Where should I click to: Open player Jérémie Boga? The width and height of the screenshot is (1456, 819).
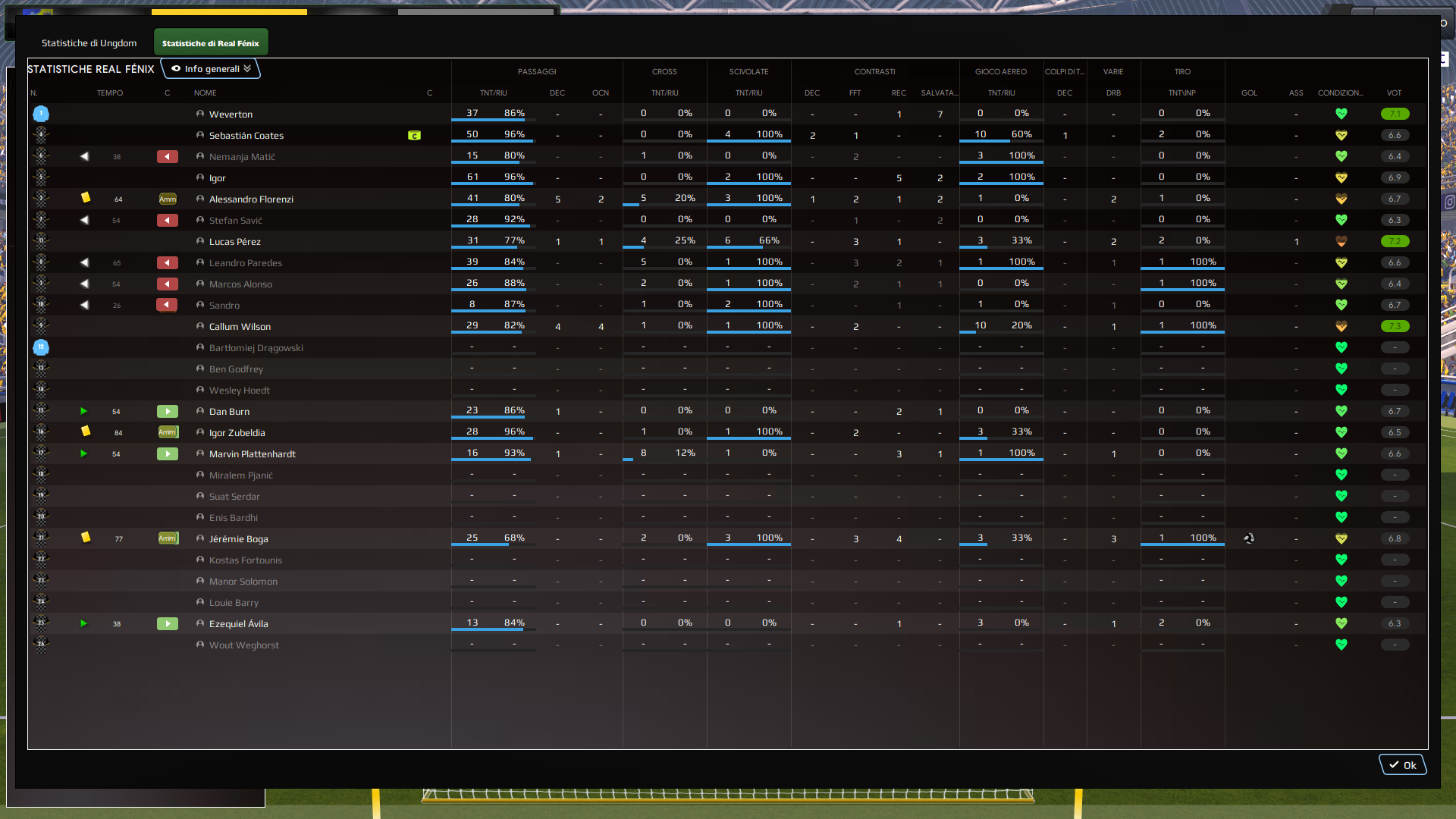(239, 539)
